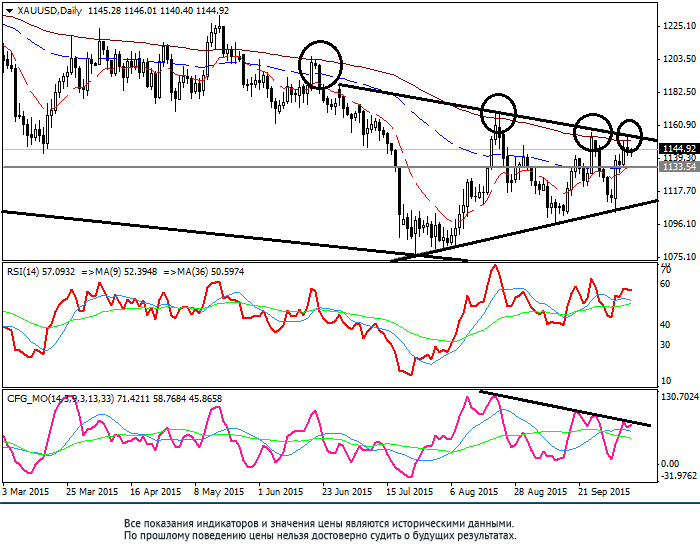This screenshot has height=552, width=700.
Task: Click the OHLC values 1145.28 1146.01 readout
Action: pos(122,11)
